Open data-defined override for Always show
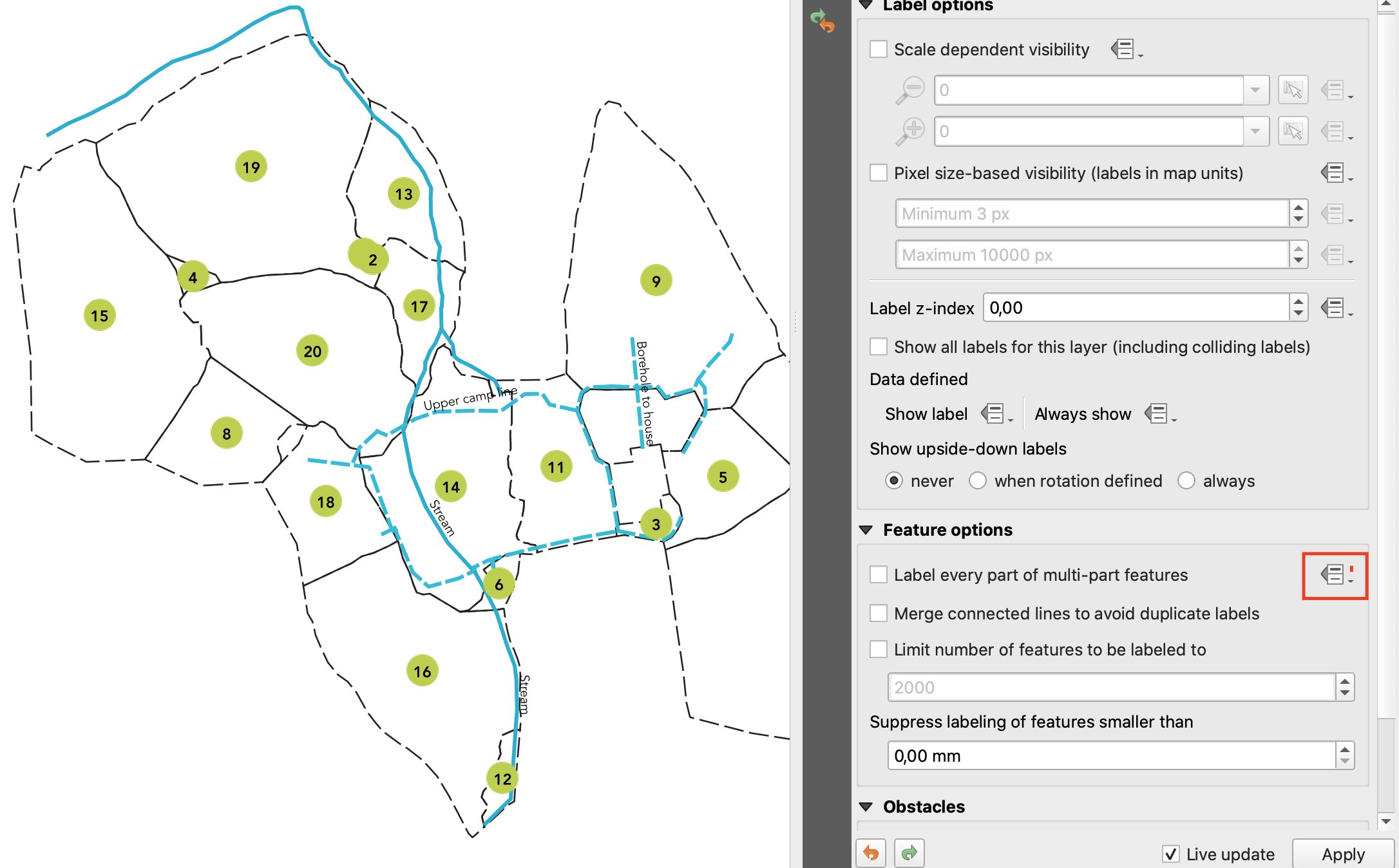The image size is (1399, 868). (x=1159, y=414)
